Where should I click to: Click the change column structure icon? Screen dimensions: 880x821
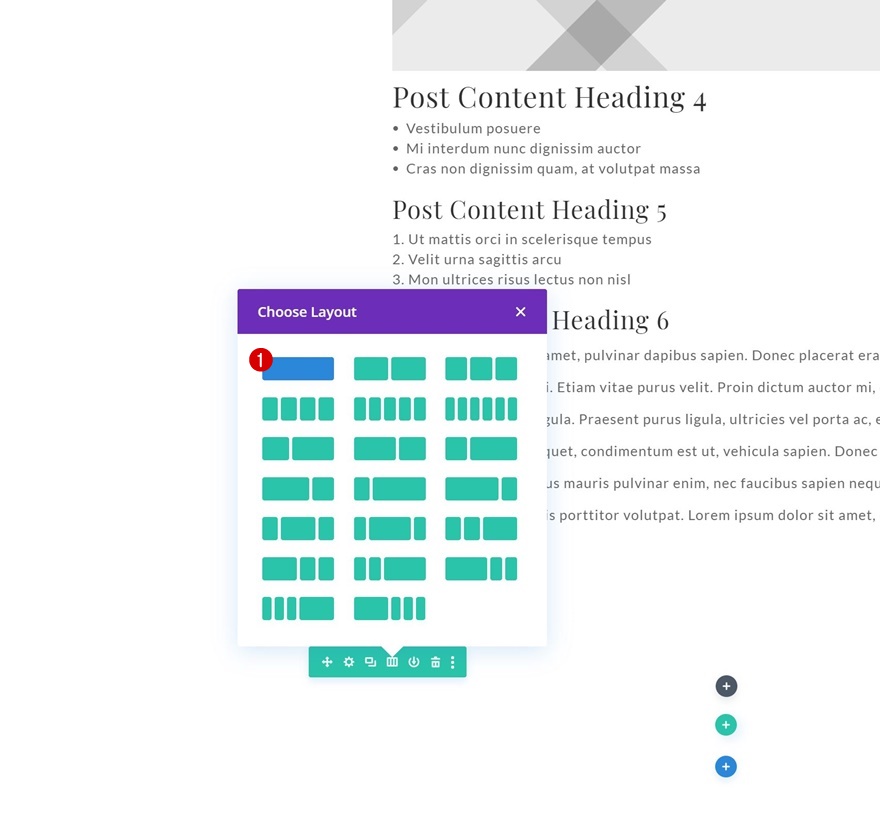coord(392,662)
